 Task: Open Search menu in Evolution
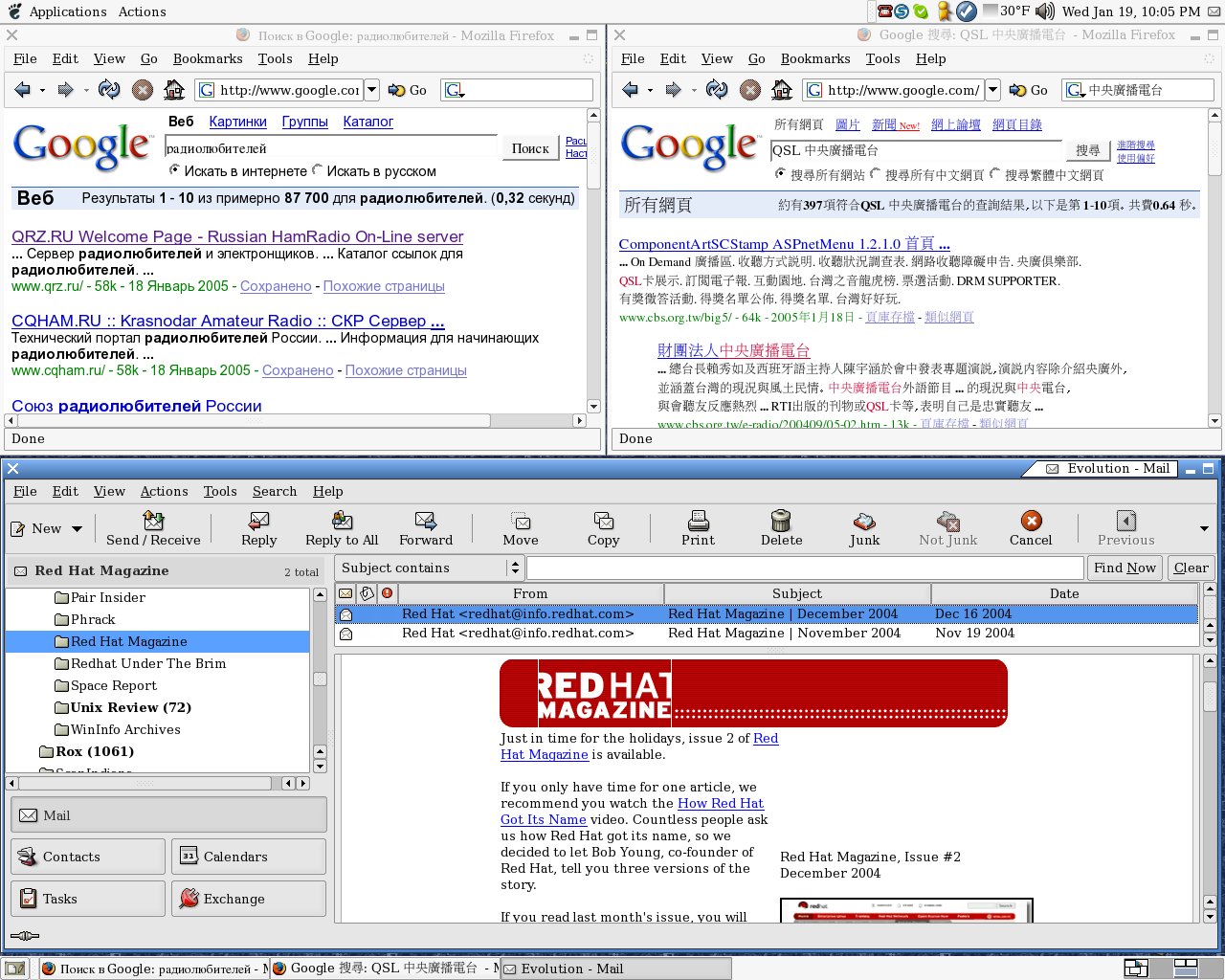[275, 491]
